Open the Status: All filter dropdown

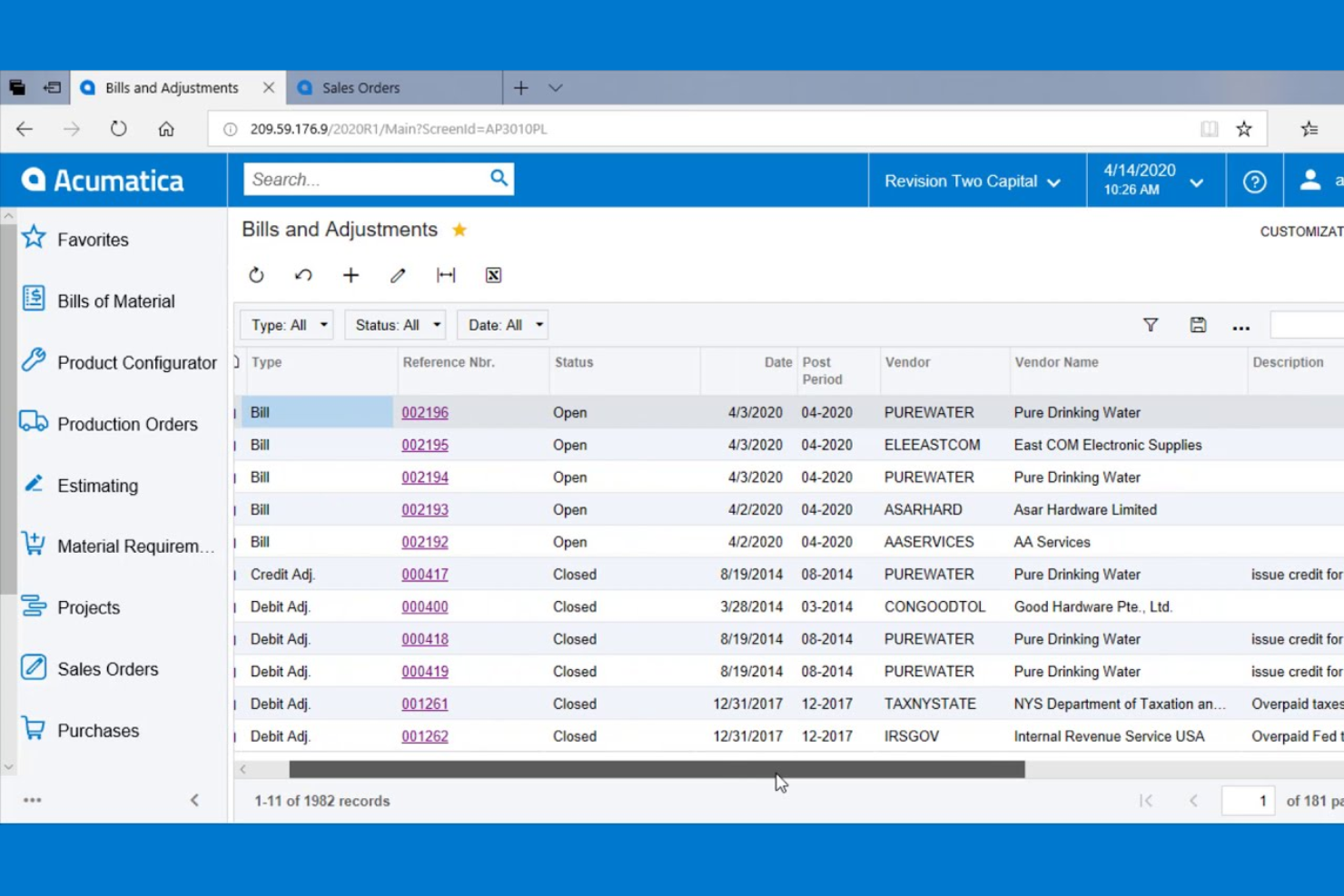click(396, 325)
